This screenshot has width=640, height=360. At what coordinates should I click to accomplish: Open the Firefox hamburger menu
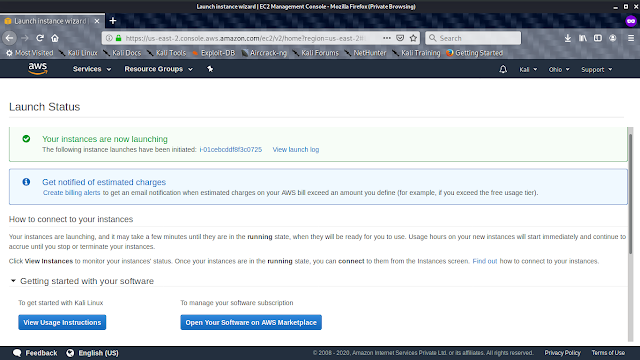[x=631, y=38]
